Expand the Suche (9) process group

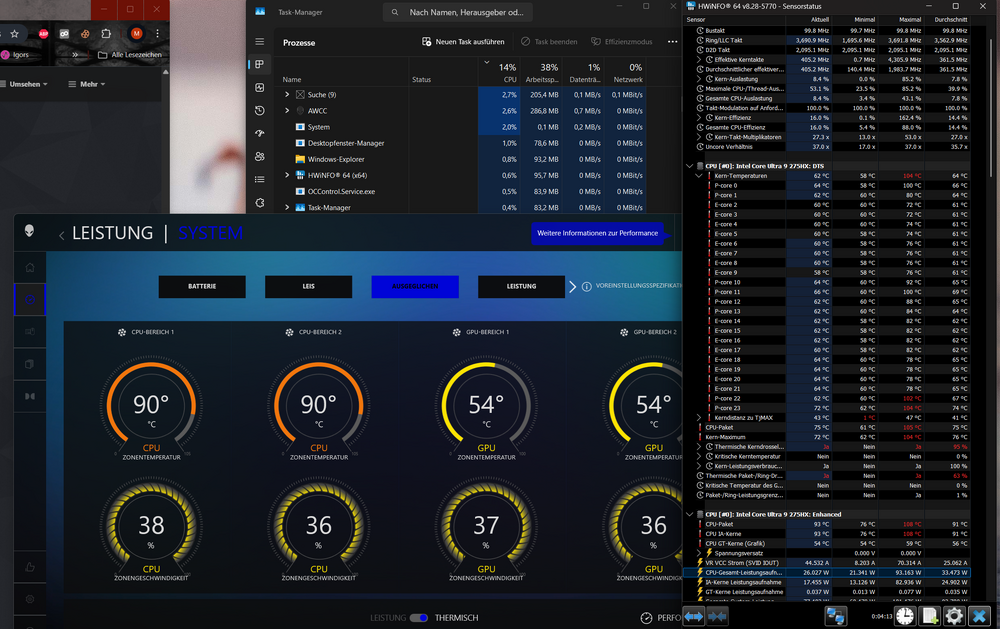[287, 95]
